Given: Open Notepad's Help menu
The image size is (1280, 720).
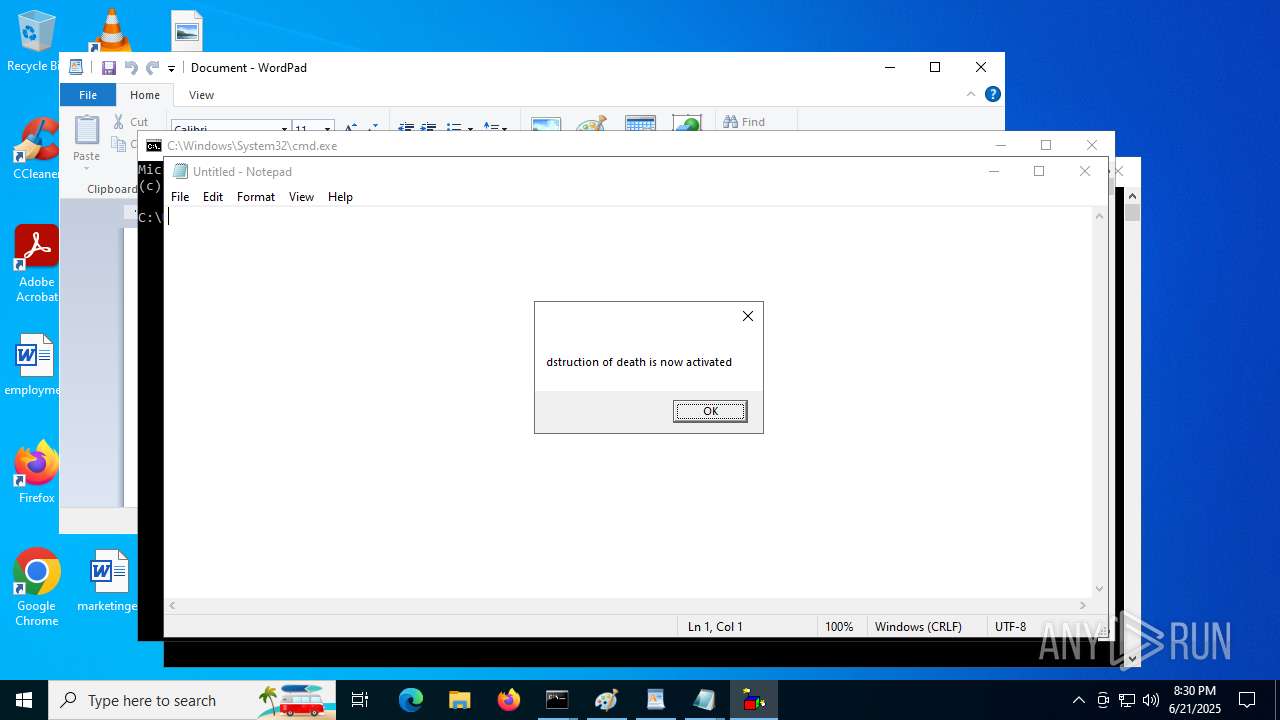Looking at the screenshot, I should tap(340, 197).
